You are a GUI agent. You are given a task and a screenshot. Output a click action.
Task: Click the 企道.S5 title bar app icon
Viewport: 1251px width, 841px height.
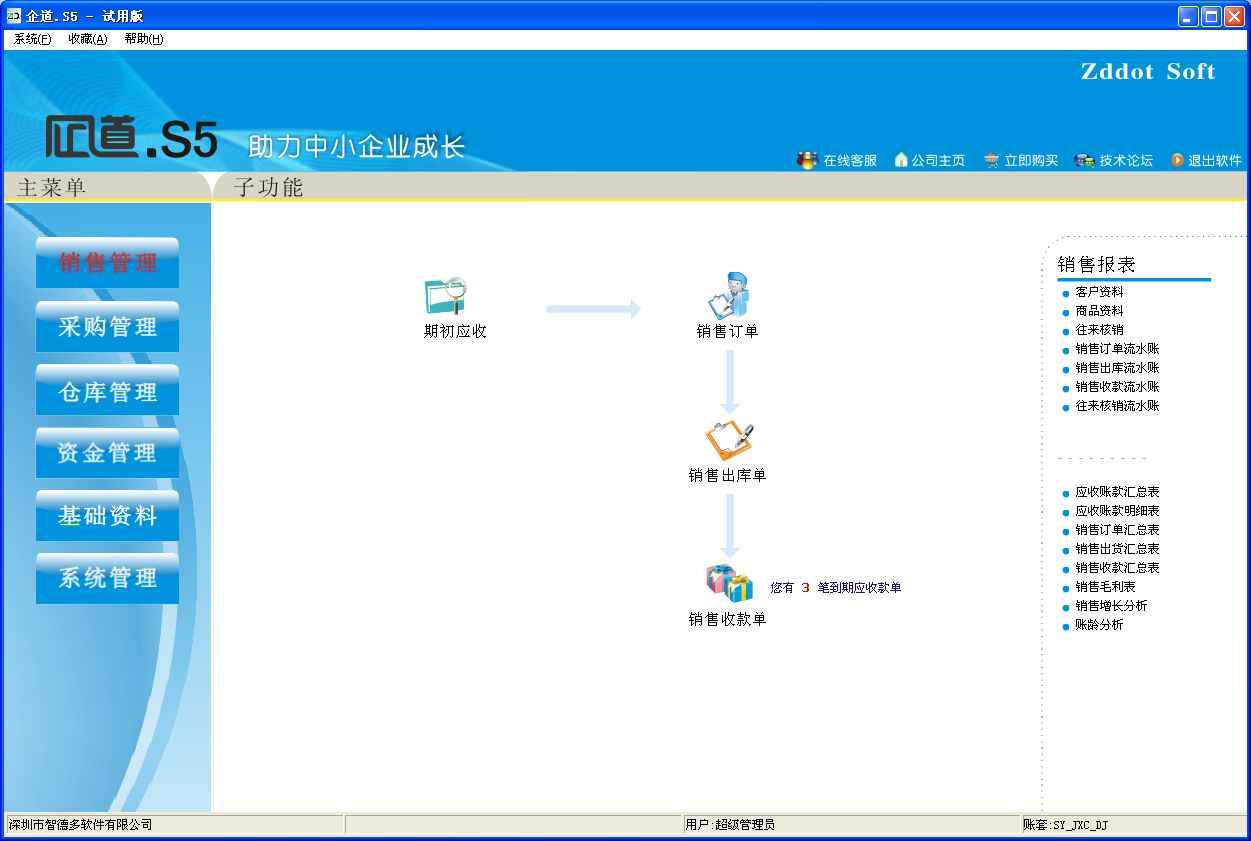tap(14, 16)
